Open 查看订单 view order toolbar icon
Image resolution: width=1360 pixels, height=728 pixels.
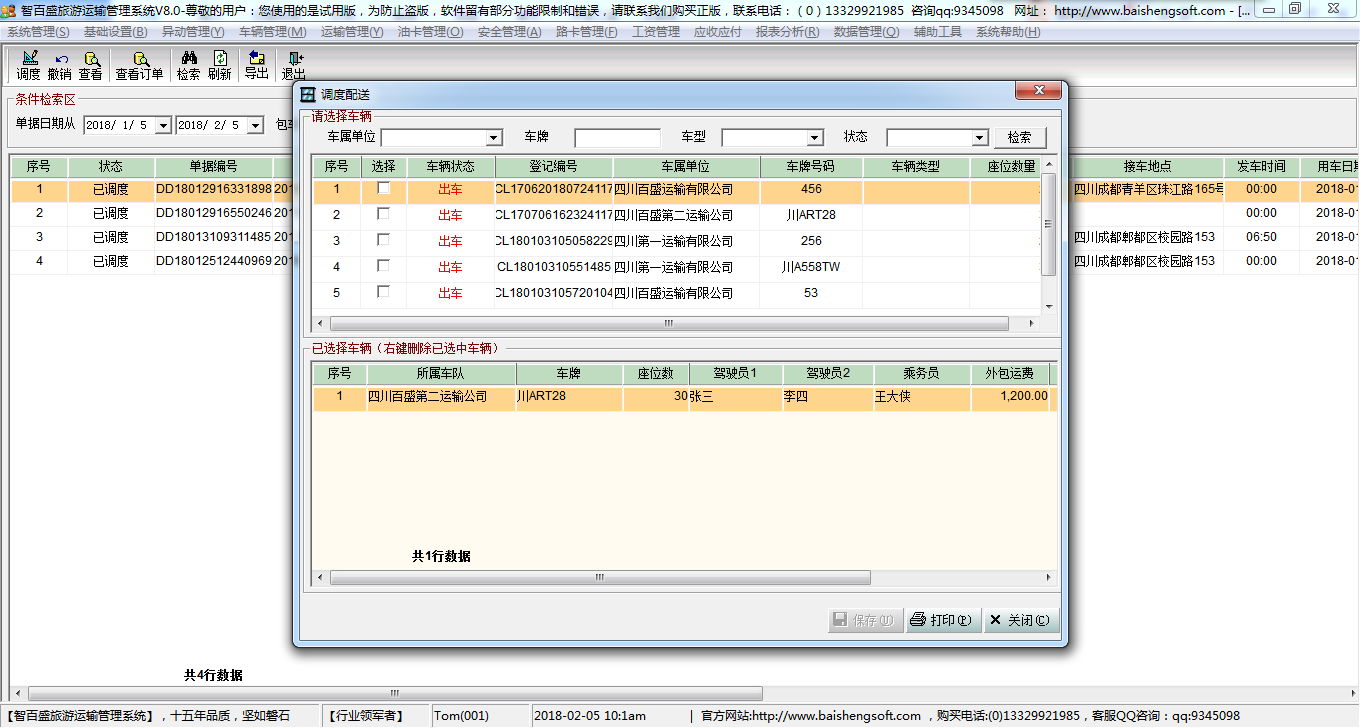[x=139, y=66]
